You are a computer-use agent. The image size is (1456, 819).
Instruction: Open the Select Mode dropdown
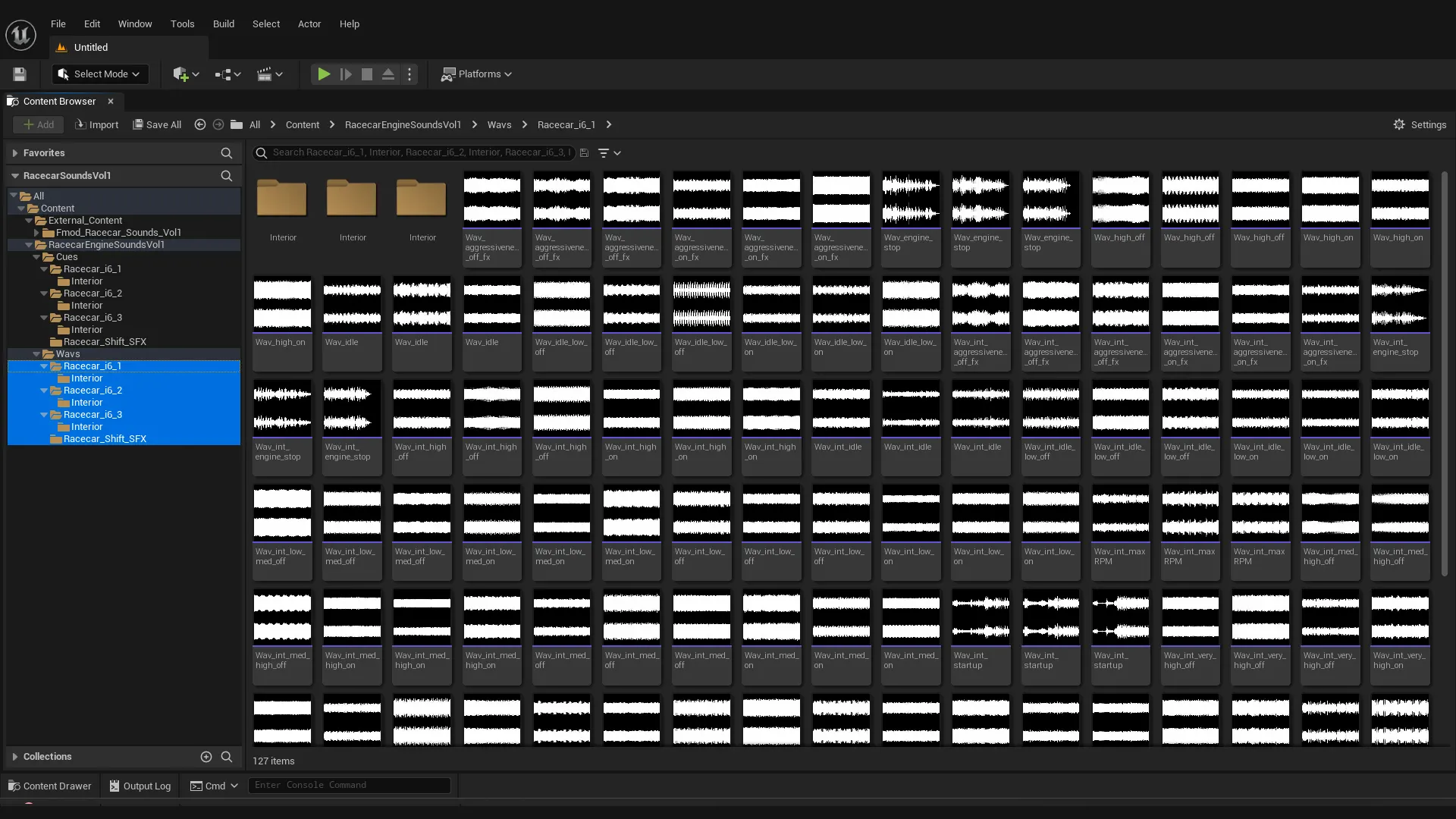click(x=100, y=74)
